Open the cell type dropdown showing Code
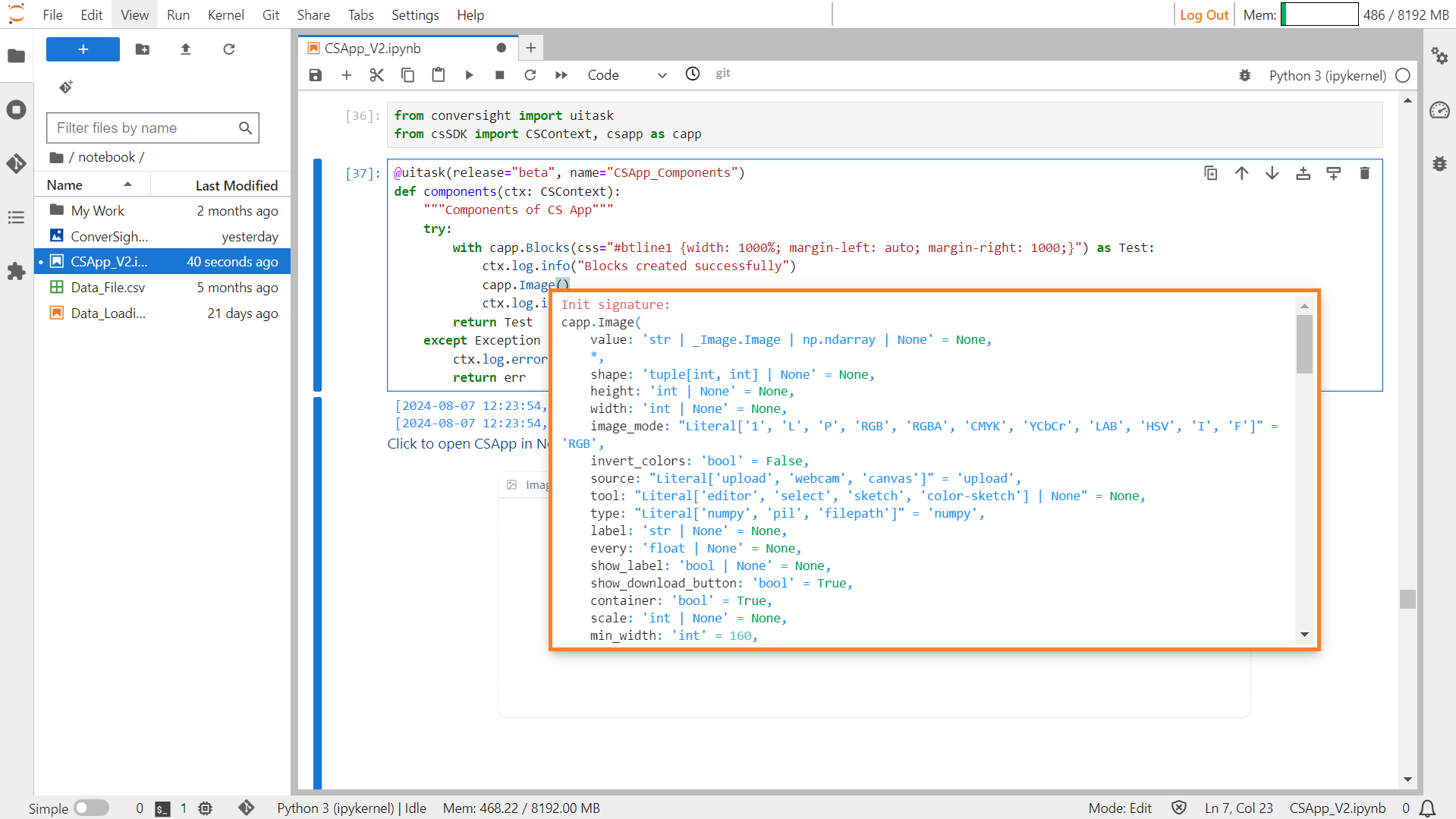 pos(627,75)
